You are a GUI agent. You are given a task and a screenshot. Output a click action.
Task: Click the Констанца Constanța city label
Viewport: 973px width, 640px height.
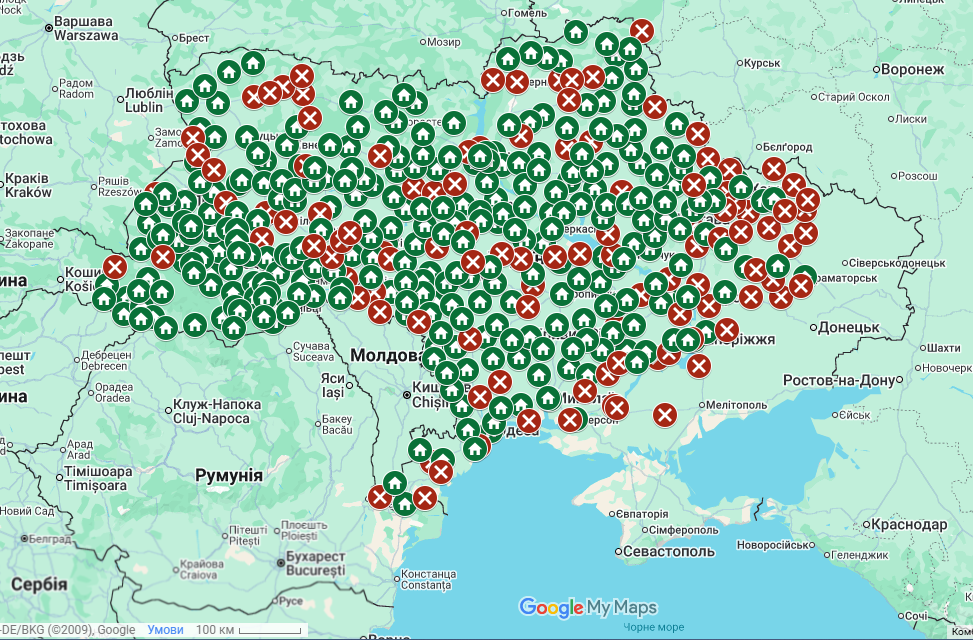[428, 579]
